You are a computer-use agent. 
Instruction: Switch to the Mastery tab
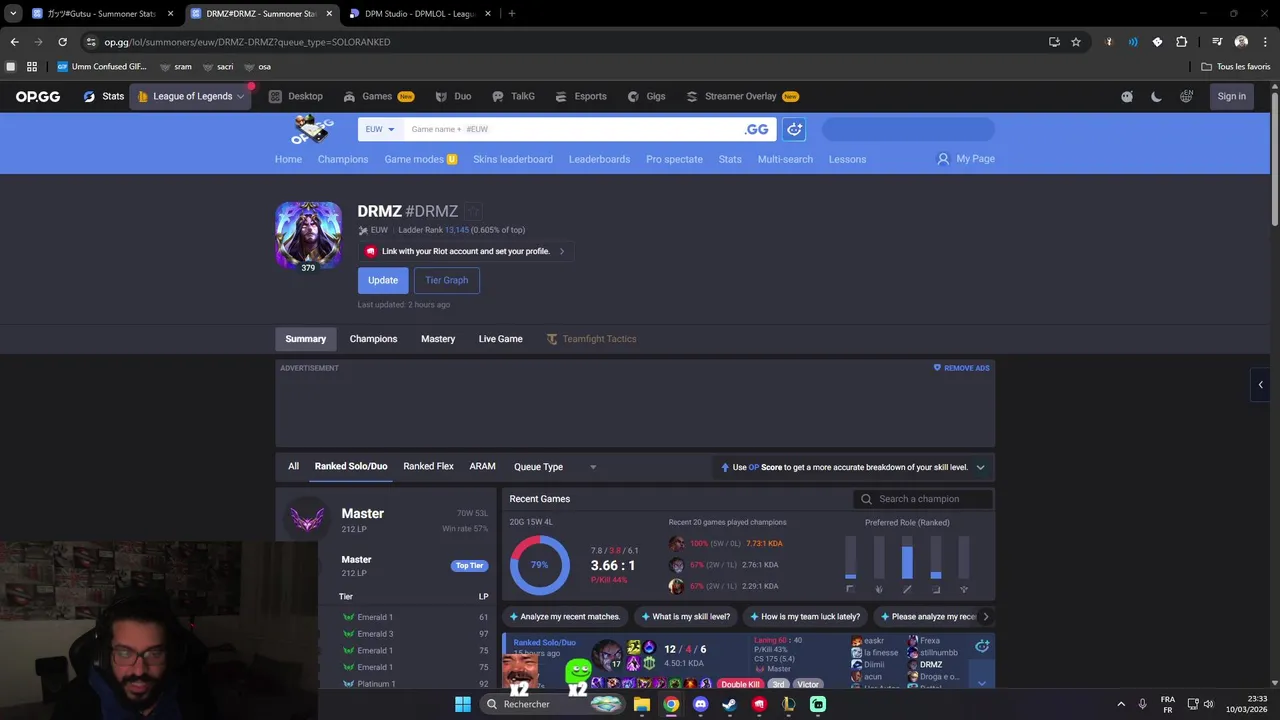[438, 339]
